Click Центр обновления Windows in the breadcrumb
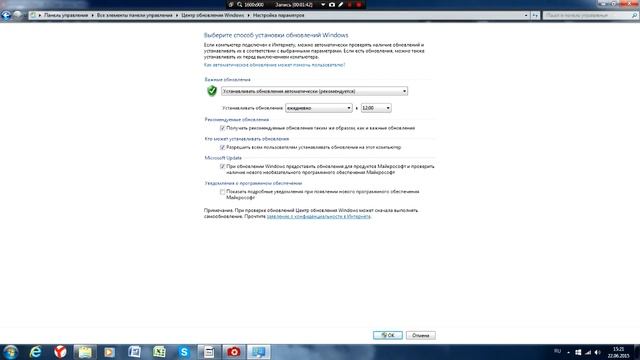 pos(213,15)
